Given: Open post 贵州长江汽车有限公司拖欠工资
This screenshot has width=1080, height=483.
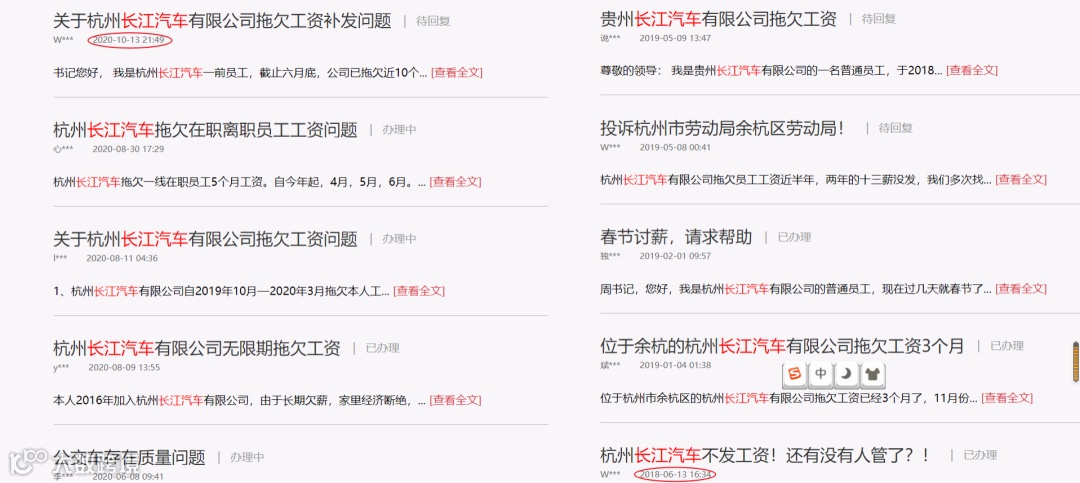Looking at the screenshot, I should pyautogui.click(x=718, y=19).
